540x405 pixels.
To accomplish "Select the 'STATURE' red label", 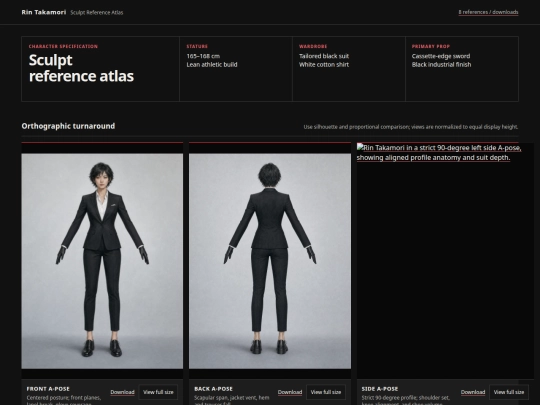I will click(x=197, y=46).
